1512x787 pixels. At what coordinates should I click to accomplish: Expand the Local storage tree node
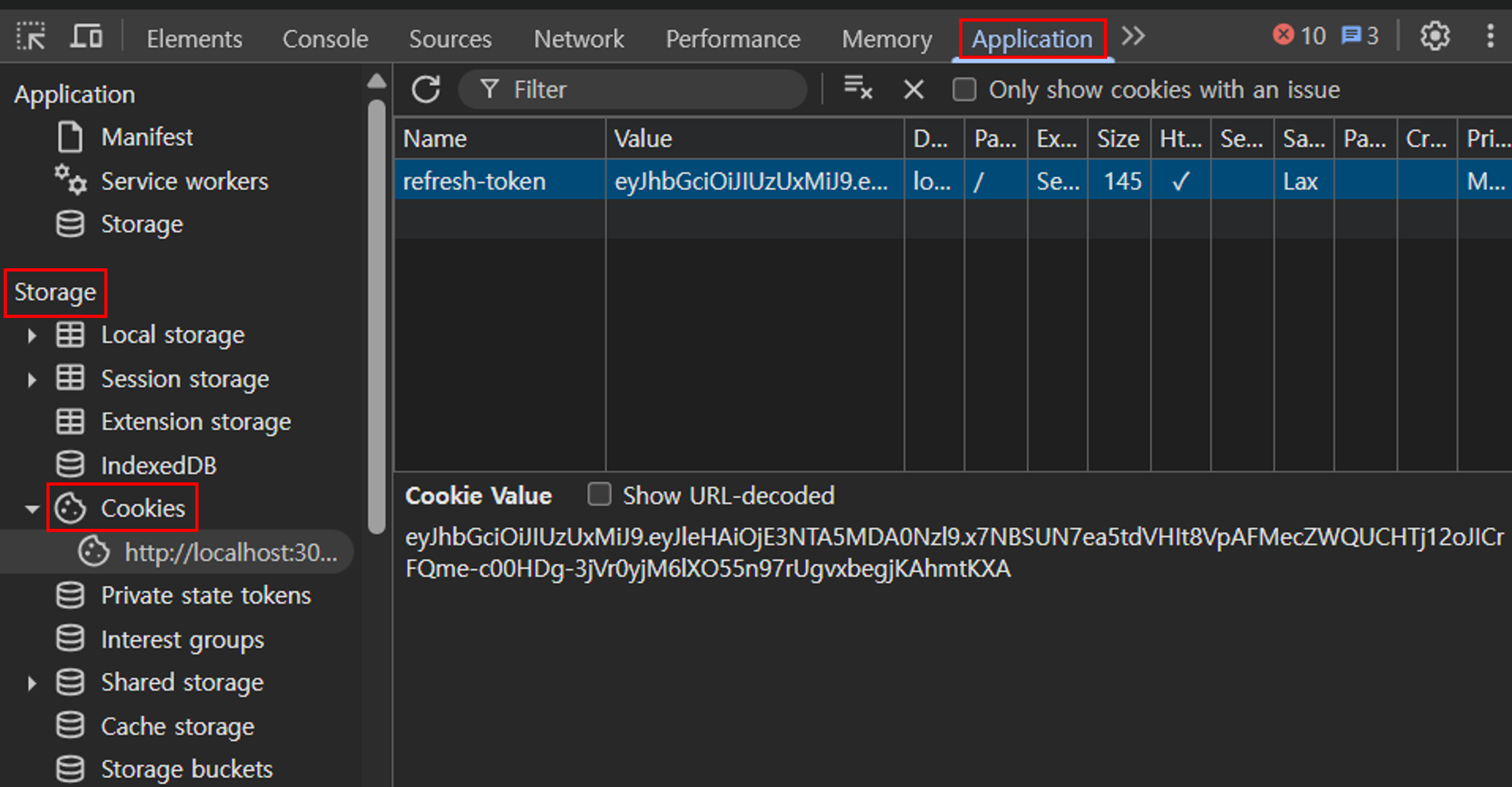(x=32, y=335)
